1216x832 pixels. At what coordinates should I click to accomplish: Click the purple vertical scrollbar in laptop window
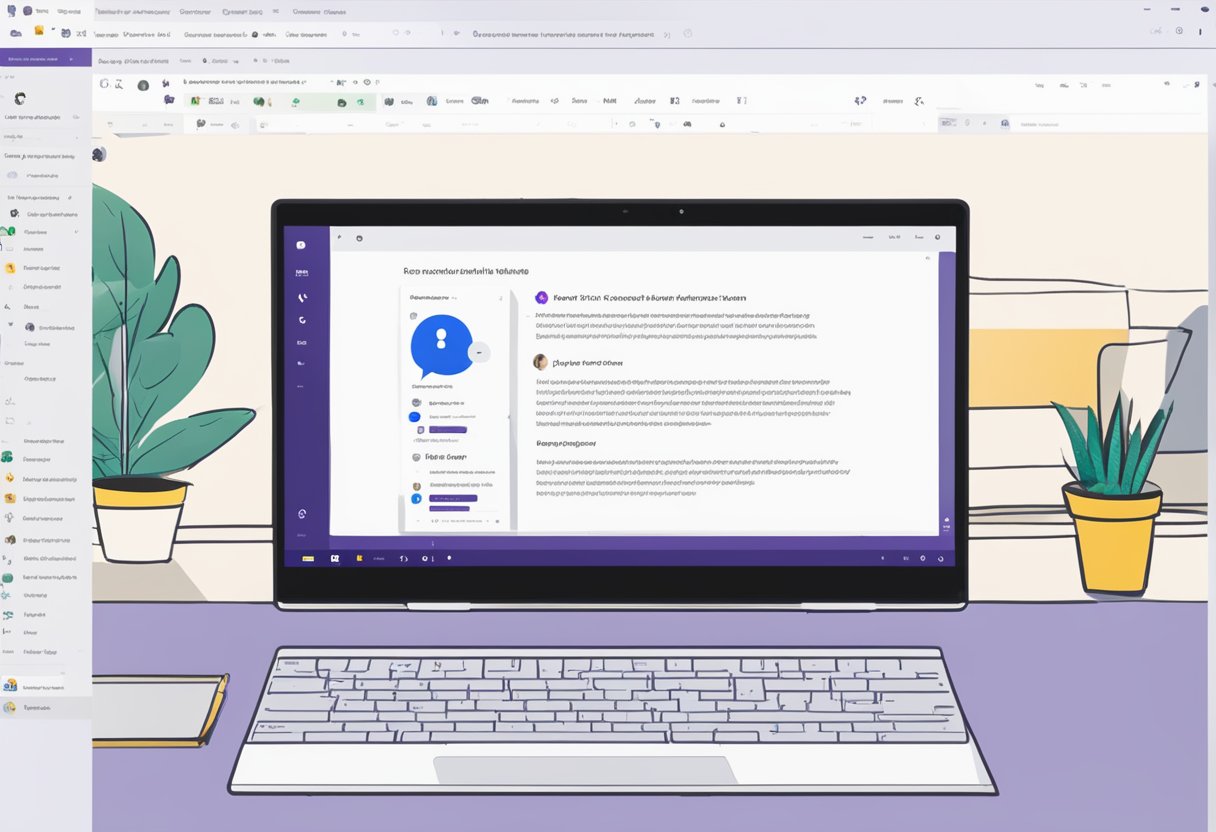pyautogui.click(x=946, y=390)
